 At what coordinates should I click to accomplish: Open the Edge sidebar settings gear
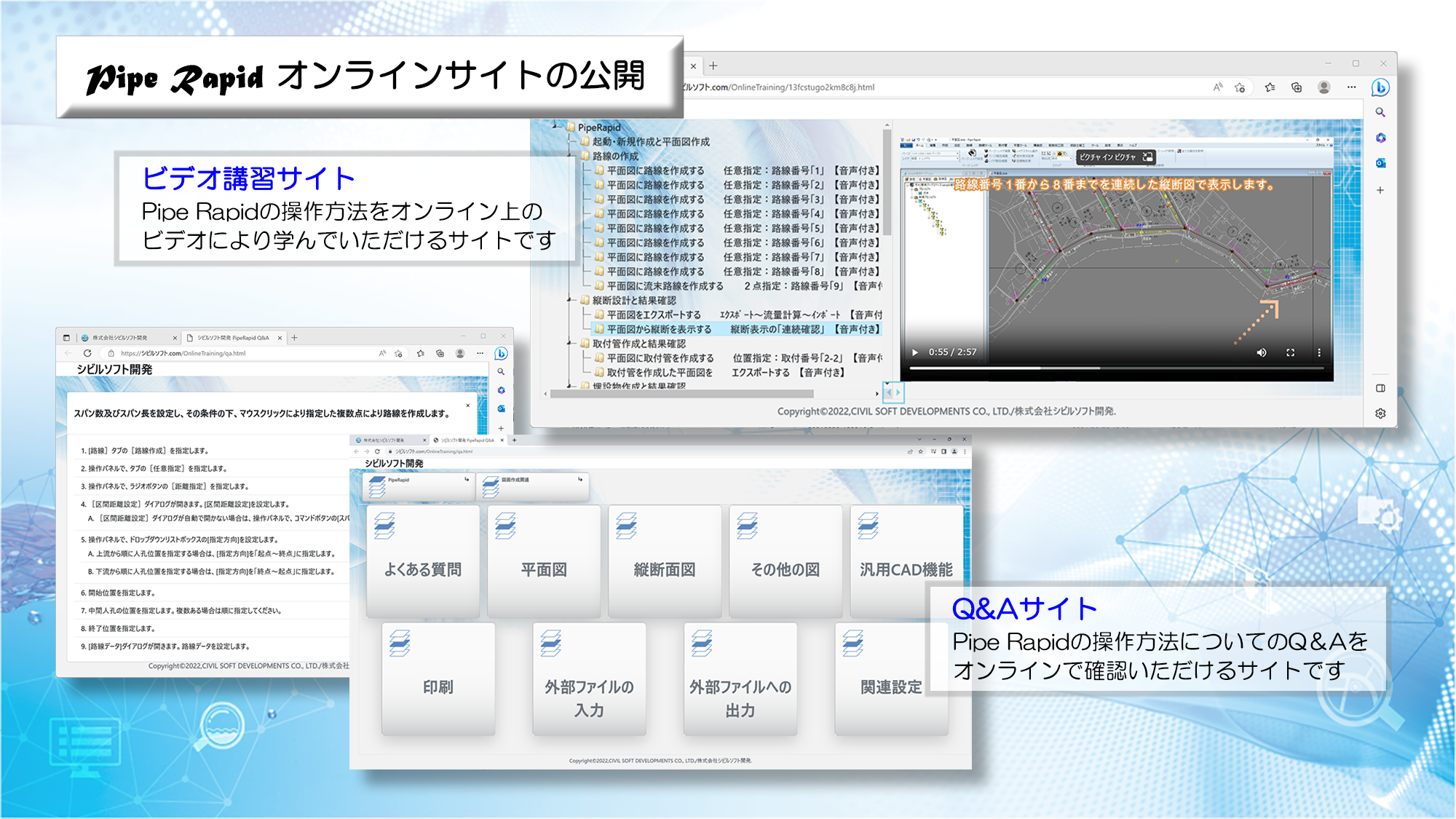tap(1380, 413)
